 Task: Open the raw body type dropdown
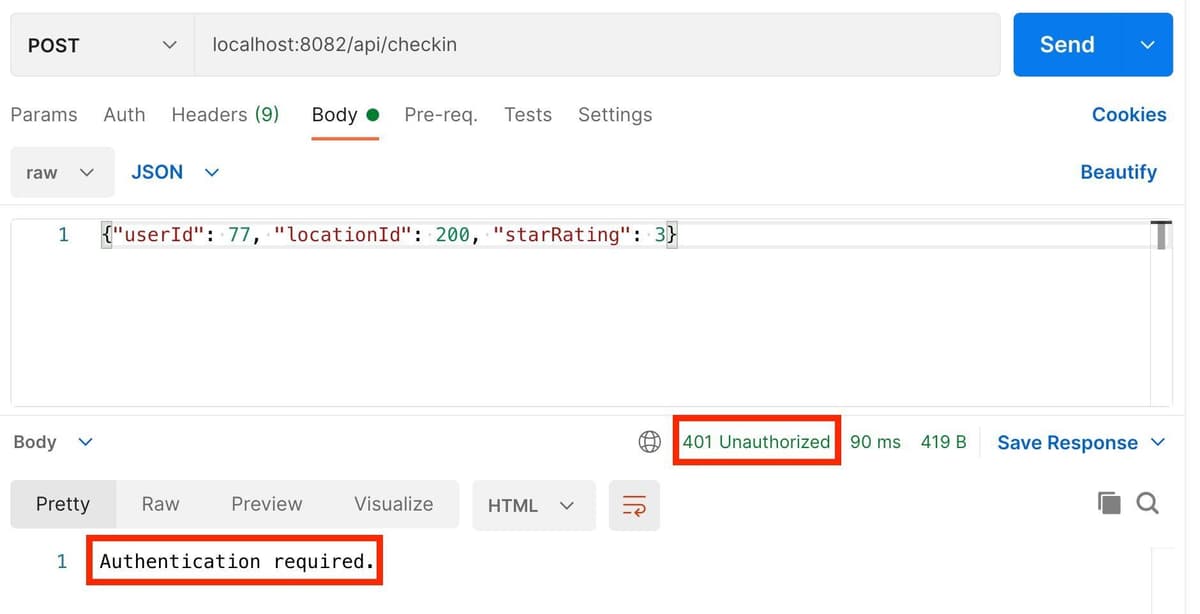(61, 172)
